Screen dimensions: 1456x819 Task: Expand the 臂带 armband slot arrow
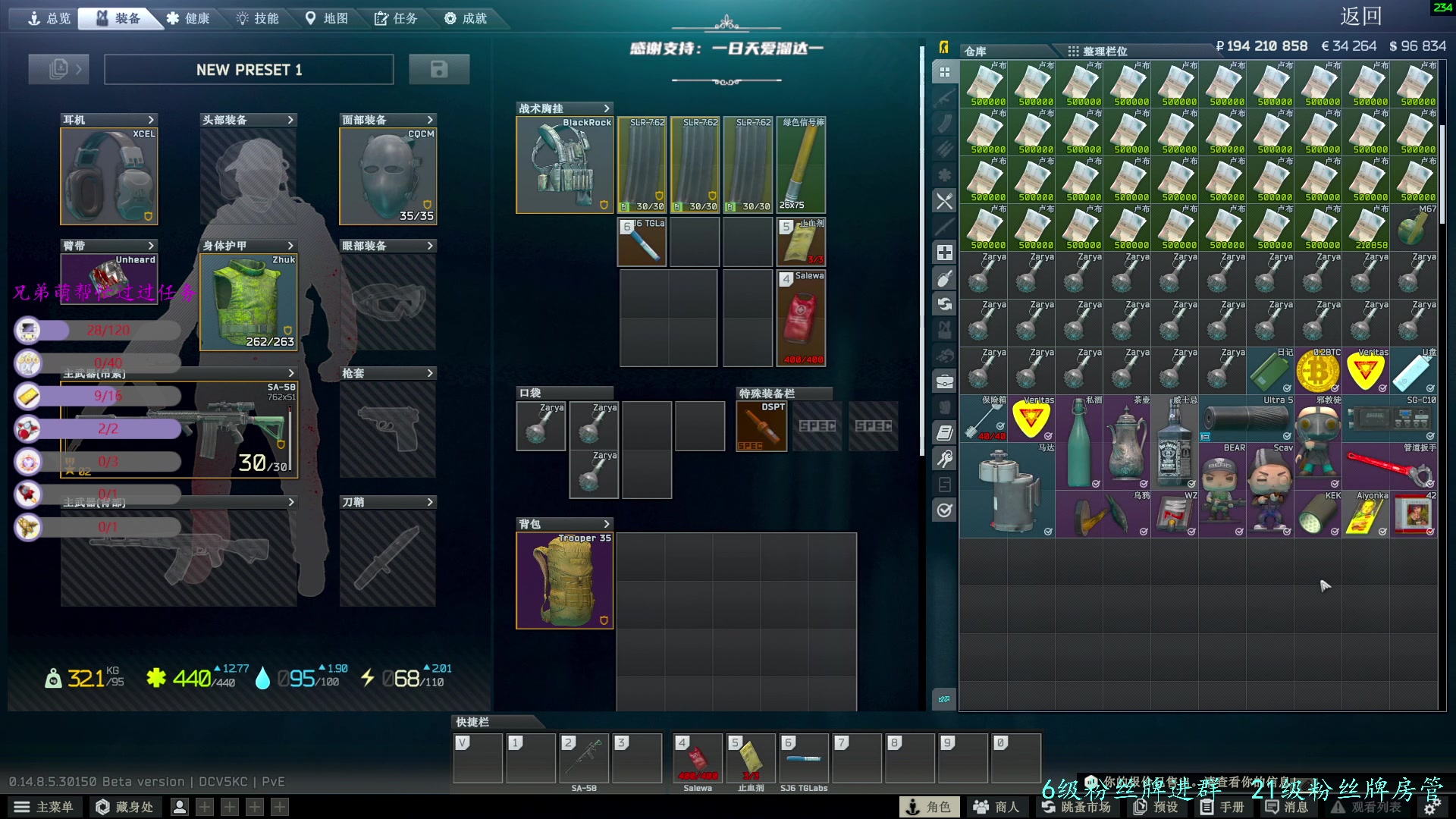pos(151,246)
